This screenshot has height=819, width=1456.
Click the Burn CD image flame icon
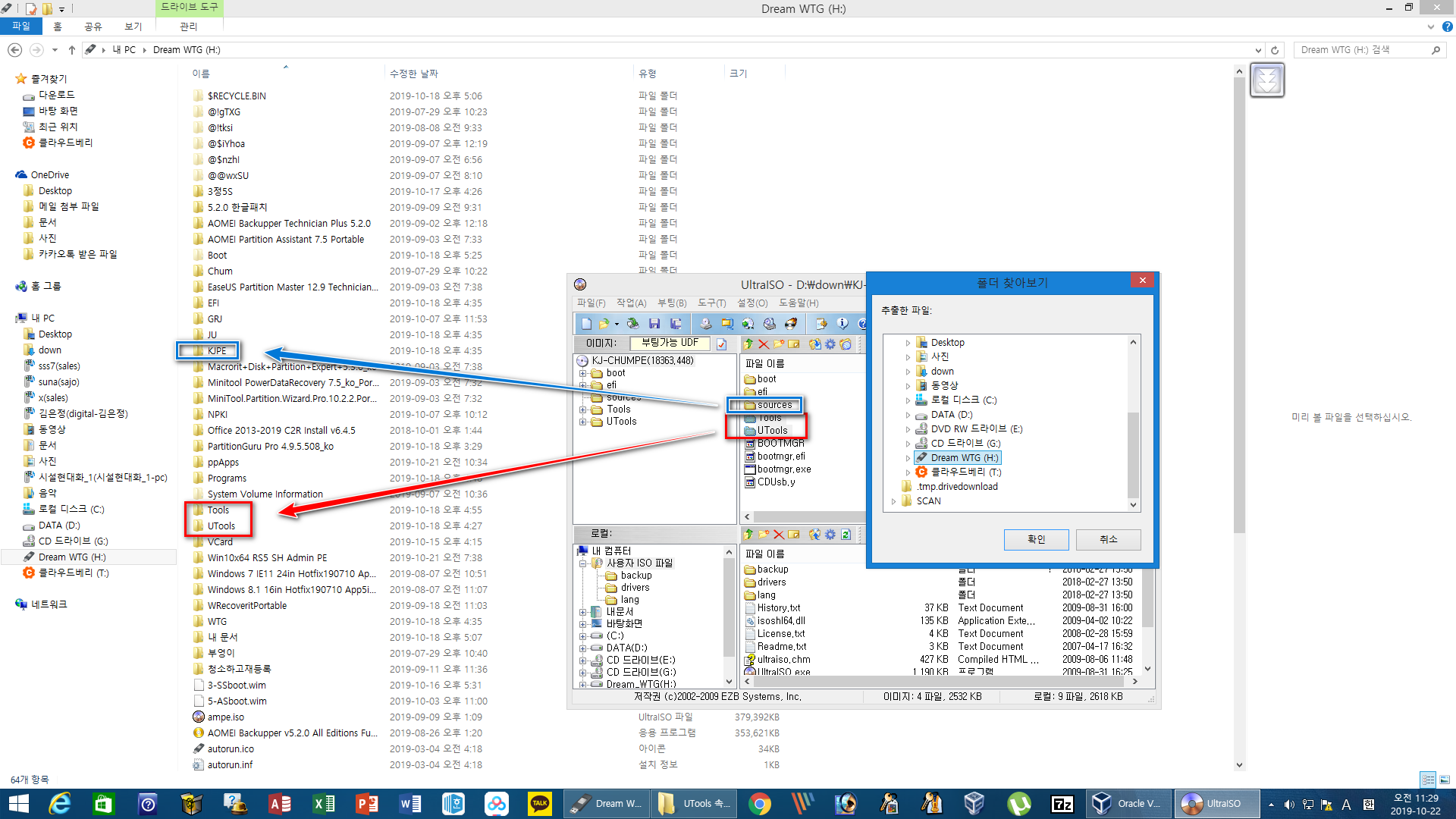[x=791, y=324]
